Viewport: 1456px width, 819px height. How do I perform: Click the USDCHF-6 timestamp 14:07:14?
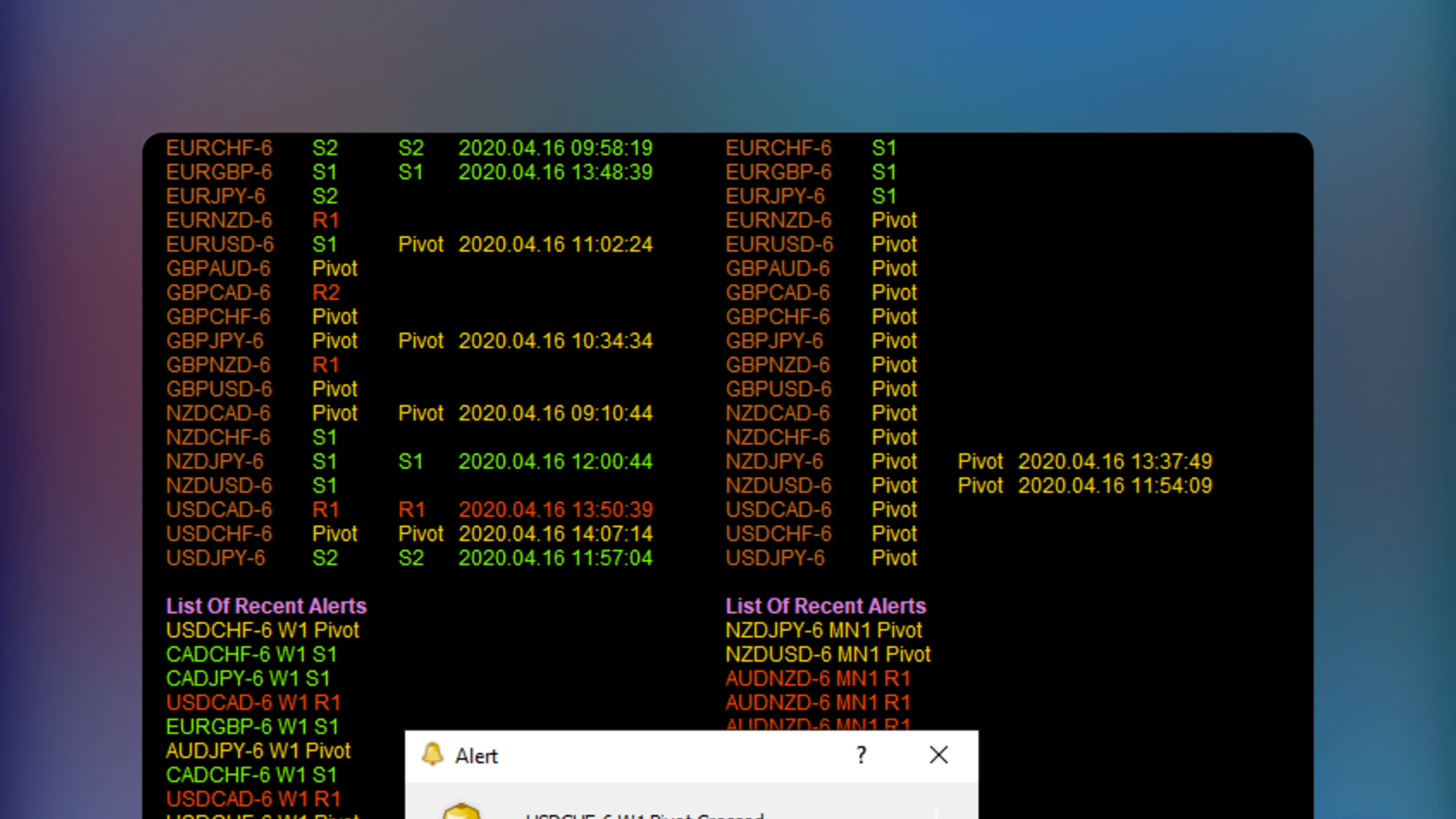(555, 533)
